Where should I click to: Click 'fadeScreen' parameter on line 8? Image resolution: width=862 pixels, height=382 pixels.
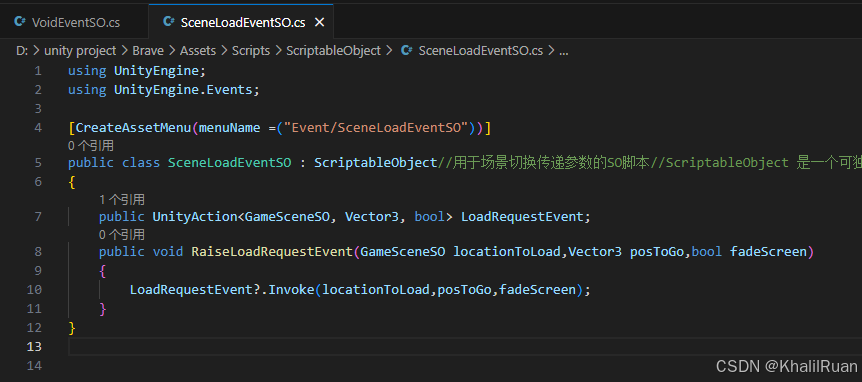point(768,252)
